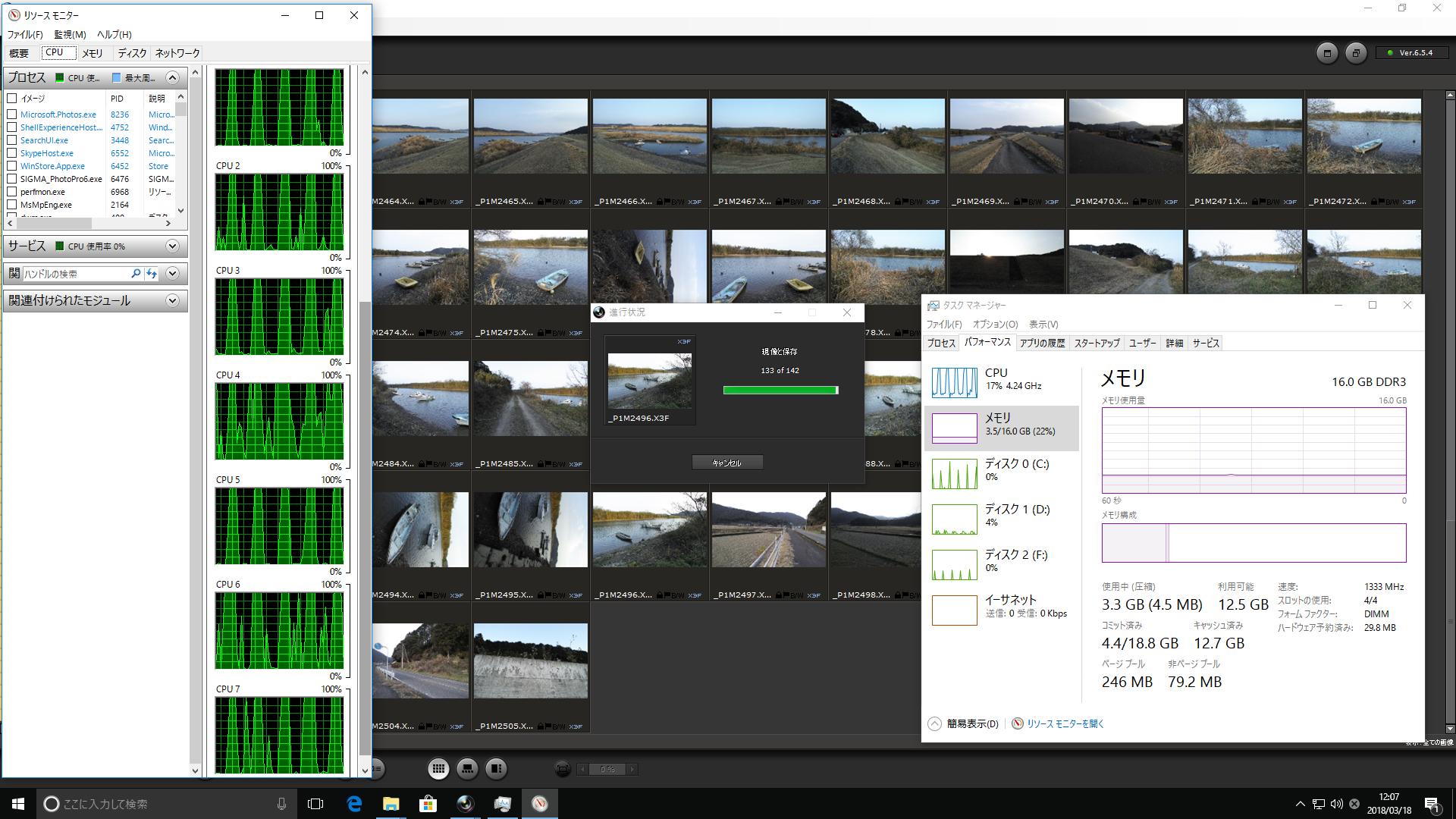1456x819 pixels.
Task: Switch to the メモリ tab in Resource Monitor
Action: coord(92,53)
